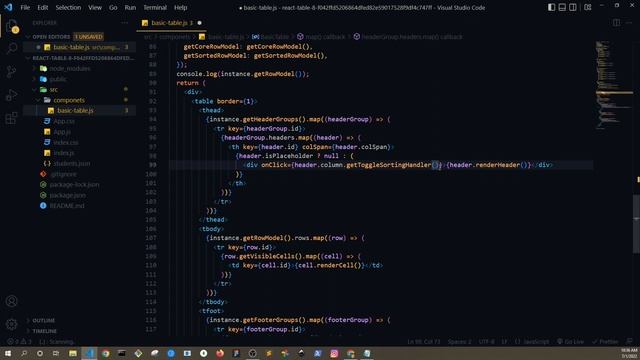Open the Search view in activity bar

12,49
